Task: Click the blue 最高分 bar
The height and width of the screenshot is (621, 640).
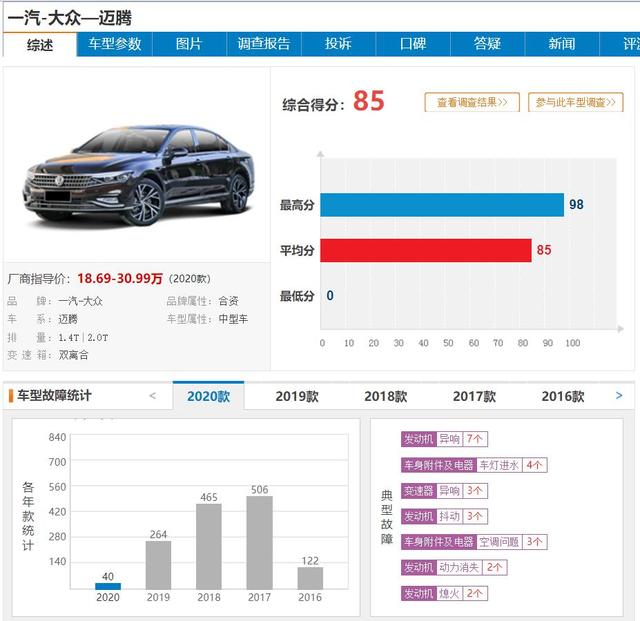Action: coord(442,205)
